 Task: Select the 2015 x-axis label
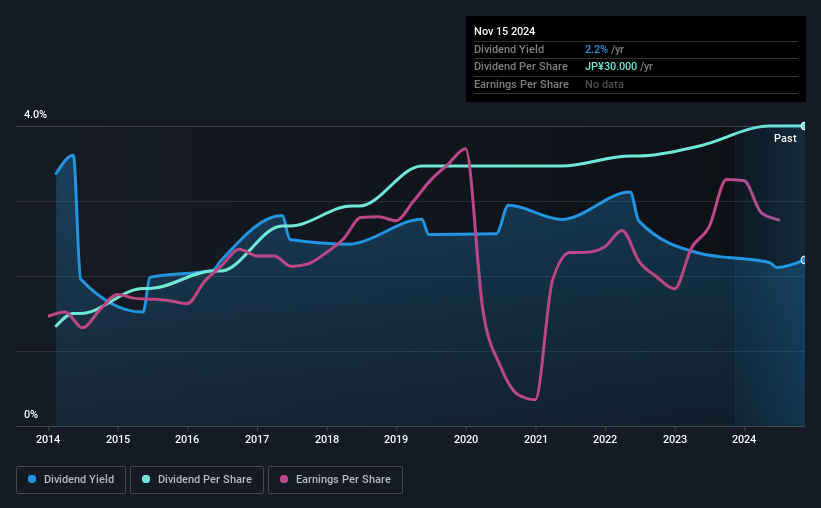[x=118, y=439]
